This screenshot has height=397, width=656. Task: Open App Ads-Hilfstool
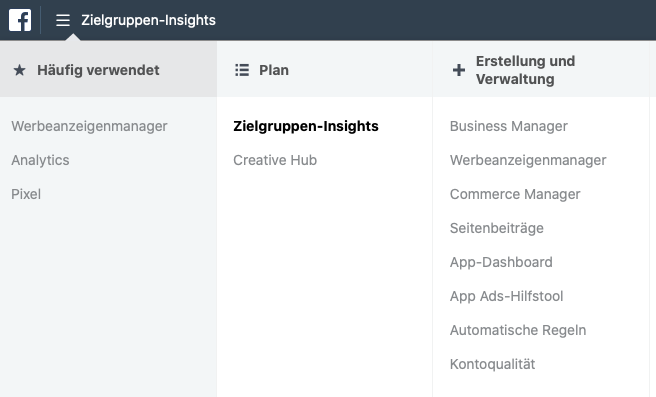[x=506, y=296]
